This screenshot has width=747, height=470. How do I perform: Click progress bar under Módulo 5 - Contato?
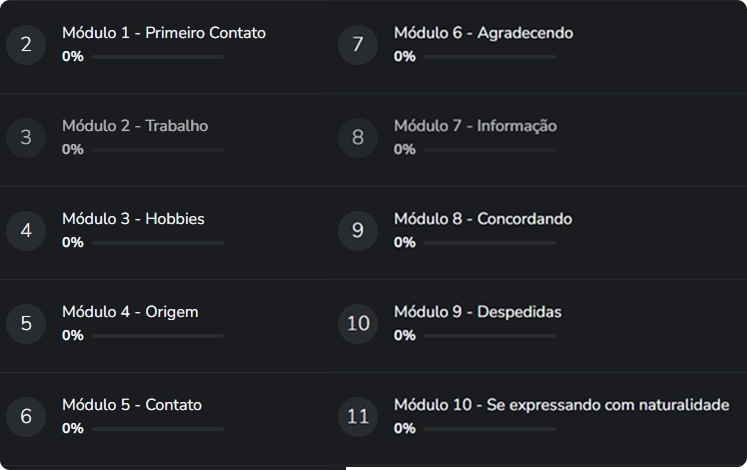157,429
